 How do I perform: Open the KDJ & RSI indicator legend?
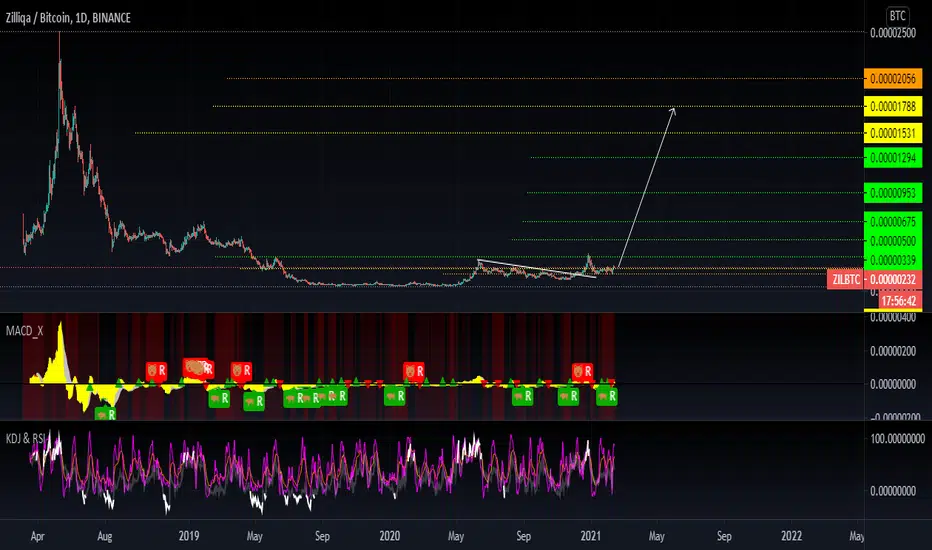click(25, 438)
